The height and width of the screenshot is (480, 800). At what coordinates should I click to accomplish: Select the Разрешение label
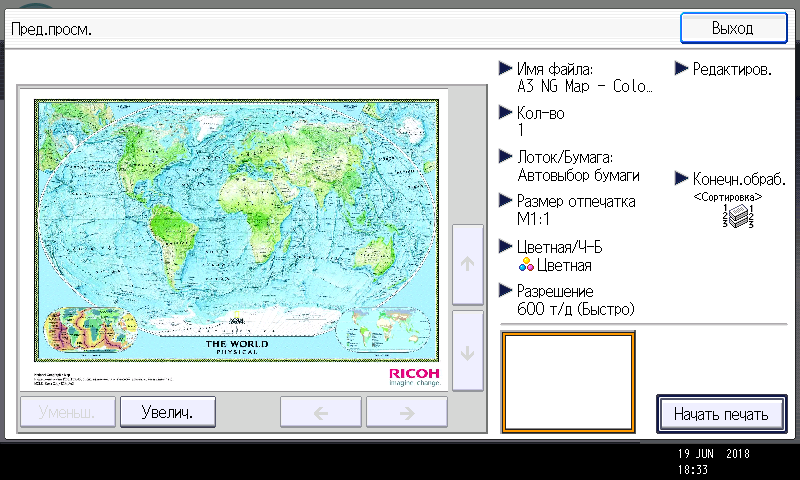[x=555, y=291]
